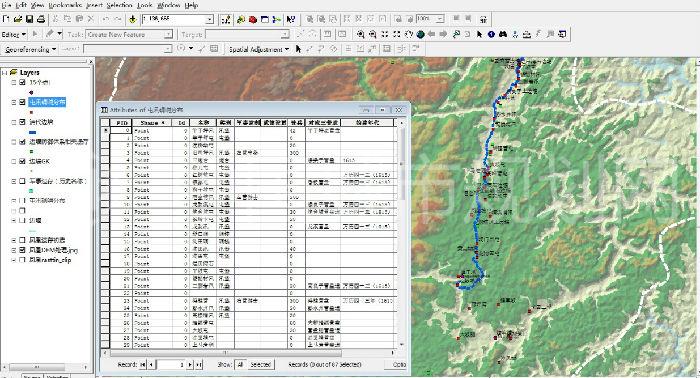Enable the raster_clip layer checkbox
Screen dimensions: 700x378
click(x=22, y=260)
